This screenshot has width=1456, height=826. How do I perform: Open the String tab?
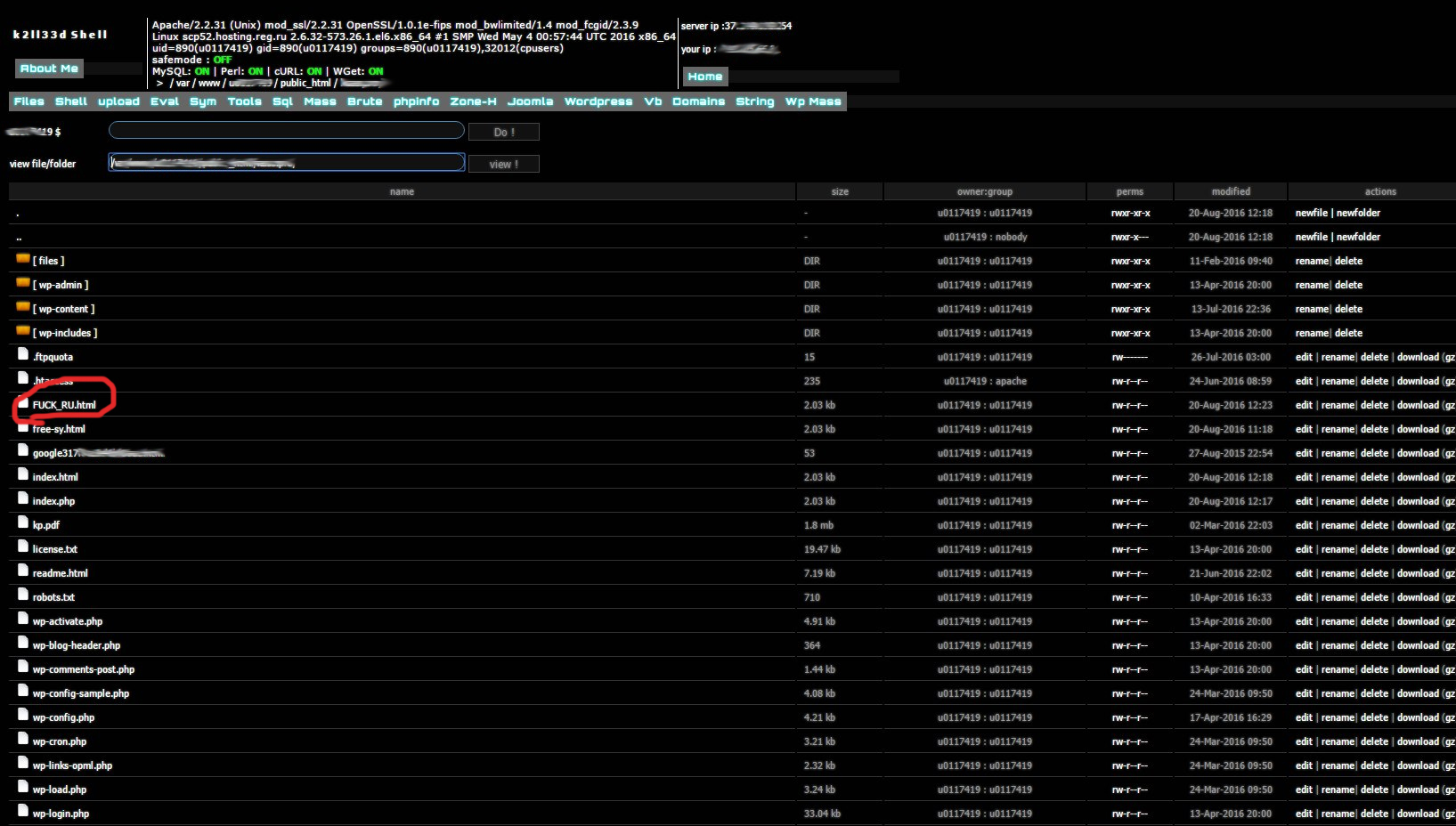(x=755, y=101)
